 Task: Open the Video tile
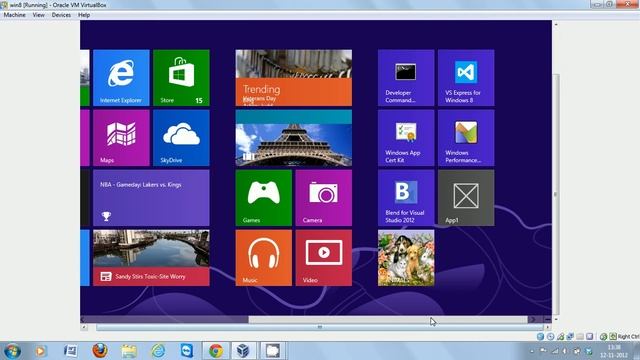(324, 258)
